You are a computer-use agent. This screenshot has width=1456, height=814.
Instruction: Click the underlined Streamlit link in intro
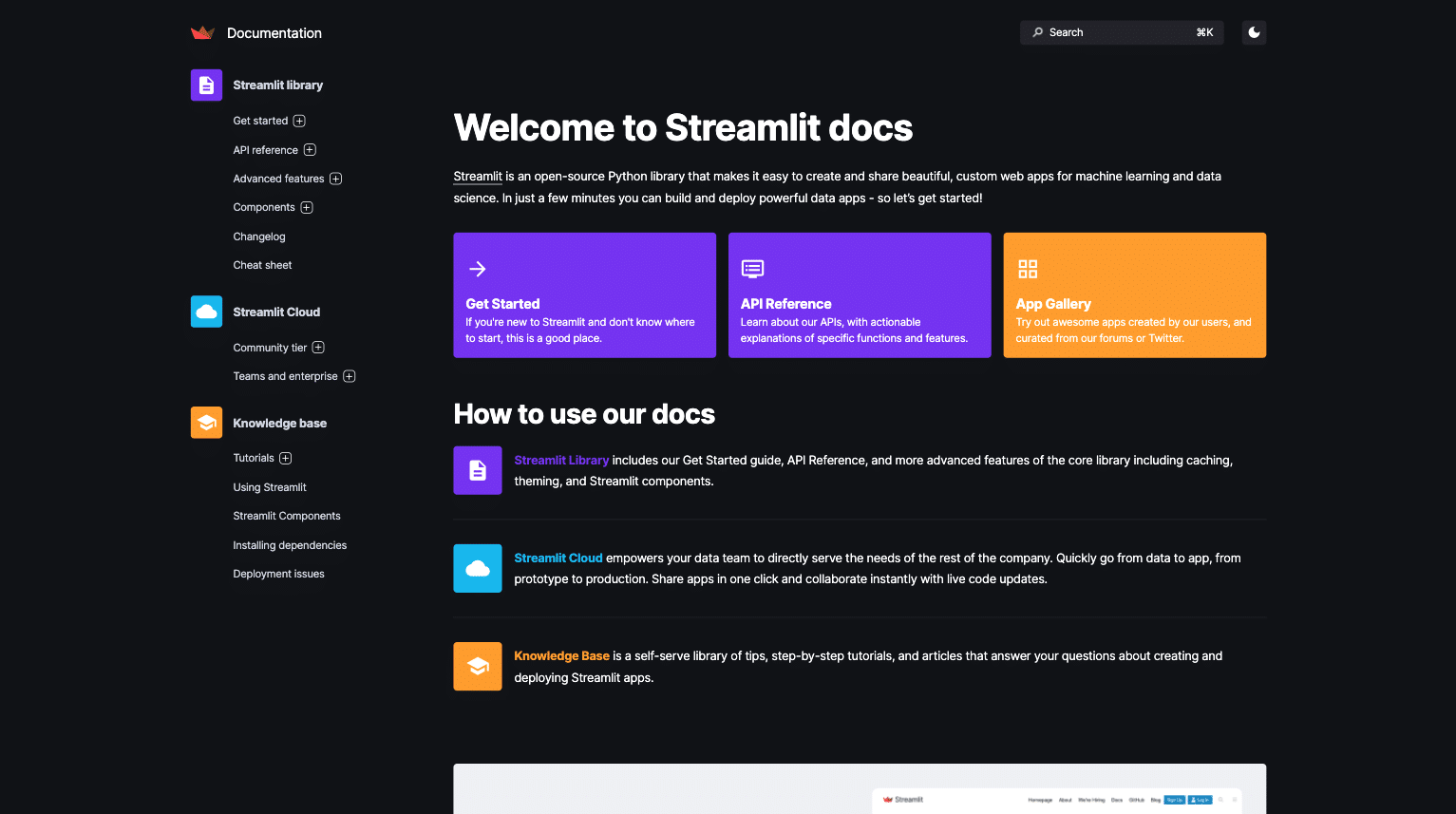click(x=478, y=177)
